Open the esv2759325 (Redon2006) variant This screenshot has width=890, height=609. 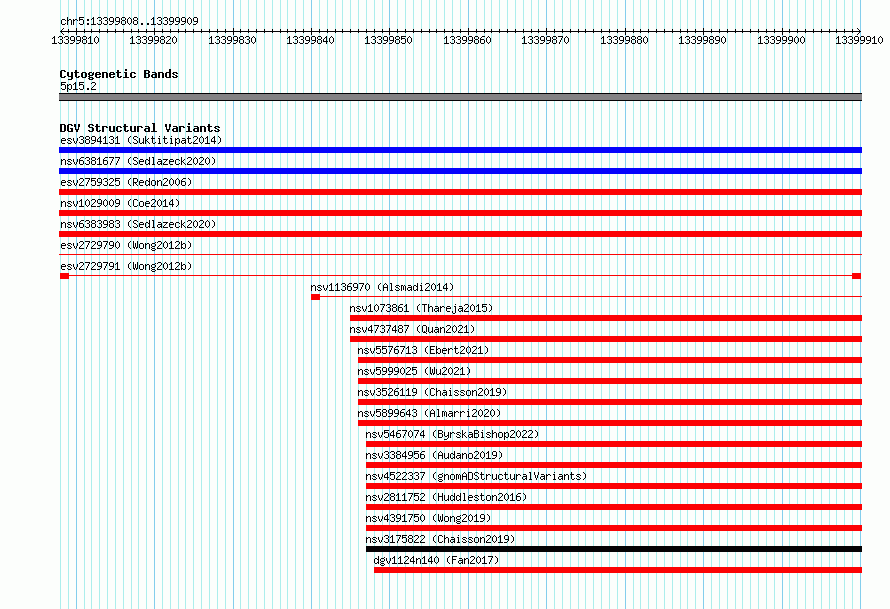click(x=126, y=182)
